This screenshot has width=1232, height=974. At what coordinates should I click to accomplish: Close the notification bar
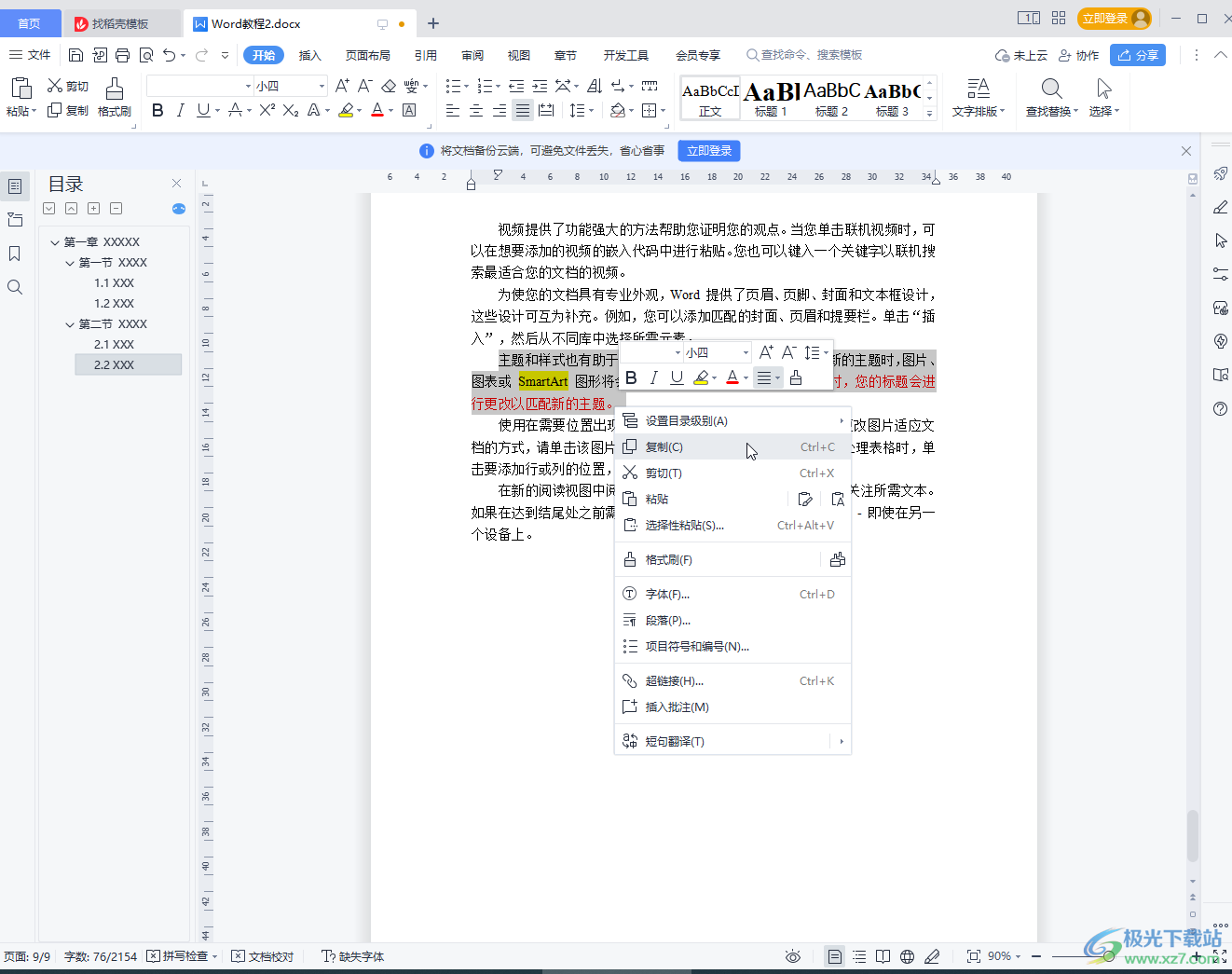point(1185,150)
